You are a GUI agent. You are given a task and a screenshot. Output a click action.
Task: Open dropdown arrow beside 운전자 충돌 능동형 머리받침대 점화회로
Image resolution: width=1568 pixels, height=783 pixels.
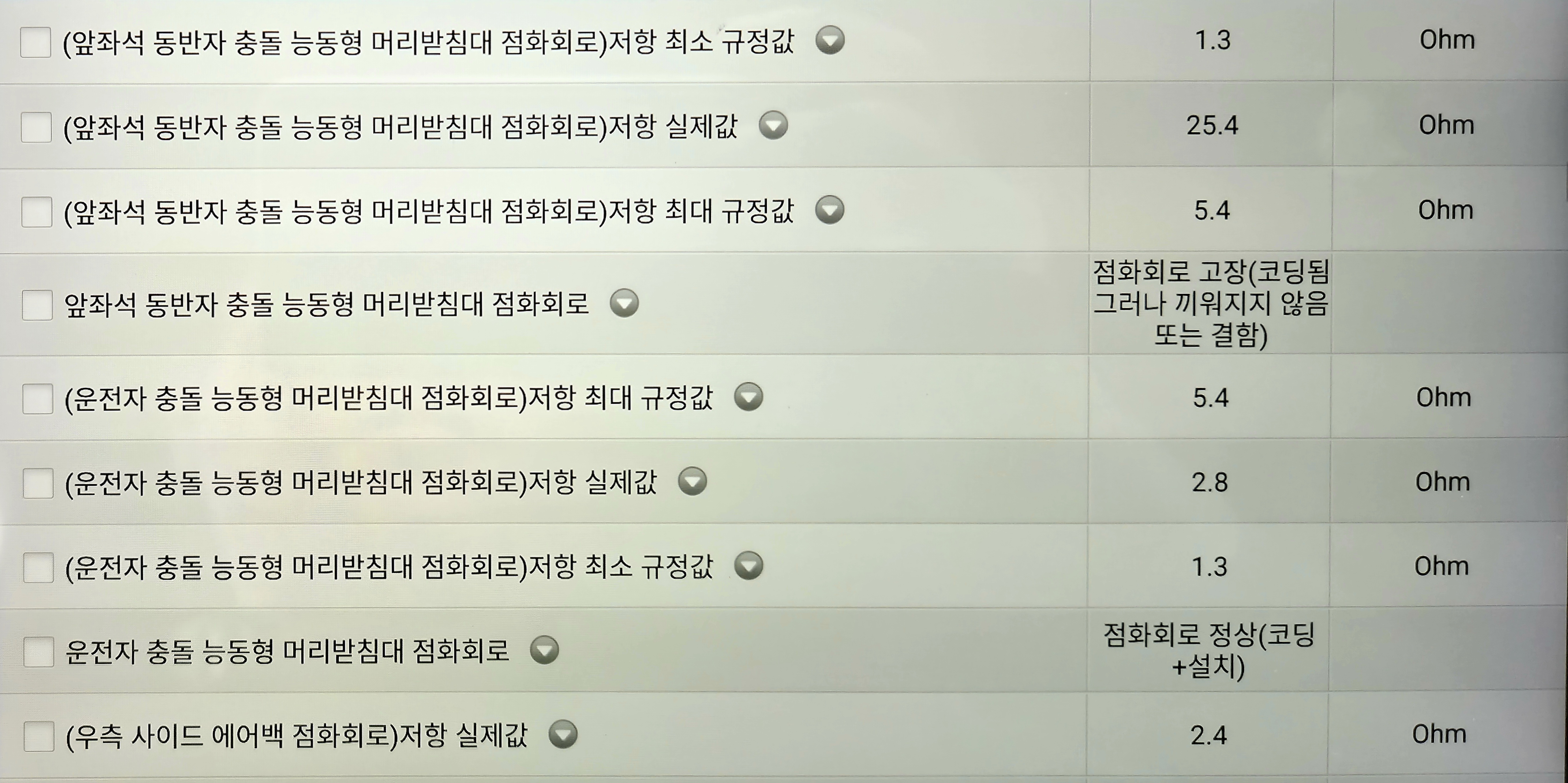click(544, 650)
